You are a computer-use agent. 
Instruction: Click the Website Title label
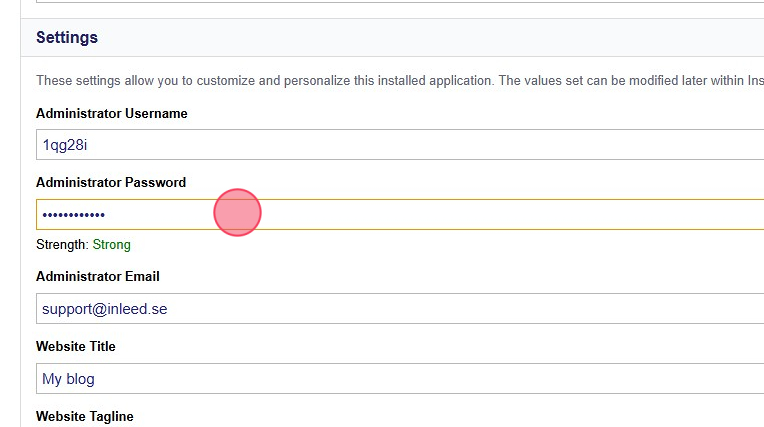tap(76, 346)
